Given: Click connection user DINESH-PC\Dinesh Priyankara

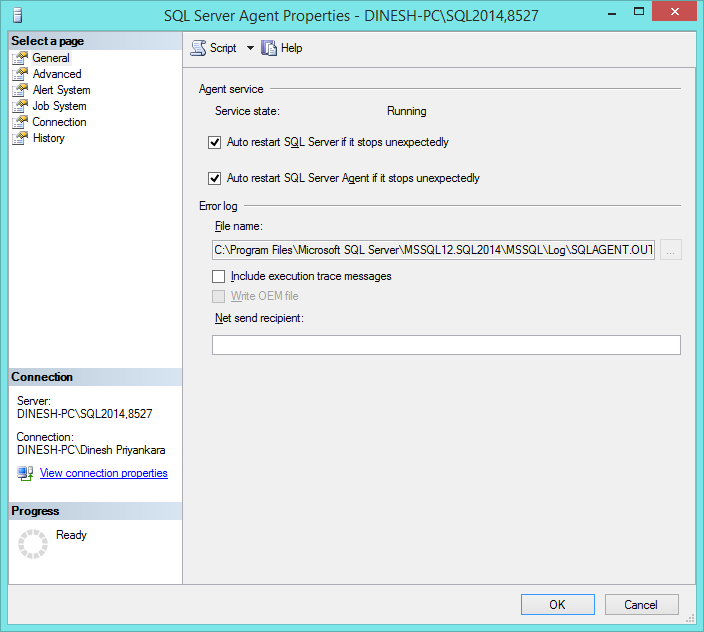Looking at the screenshot, I should pyautogui.click(x=91, y=450).
